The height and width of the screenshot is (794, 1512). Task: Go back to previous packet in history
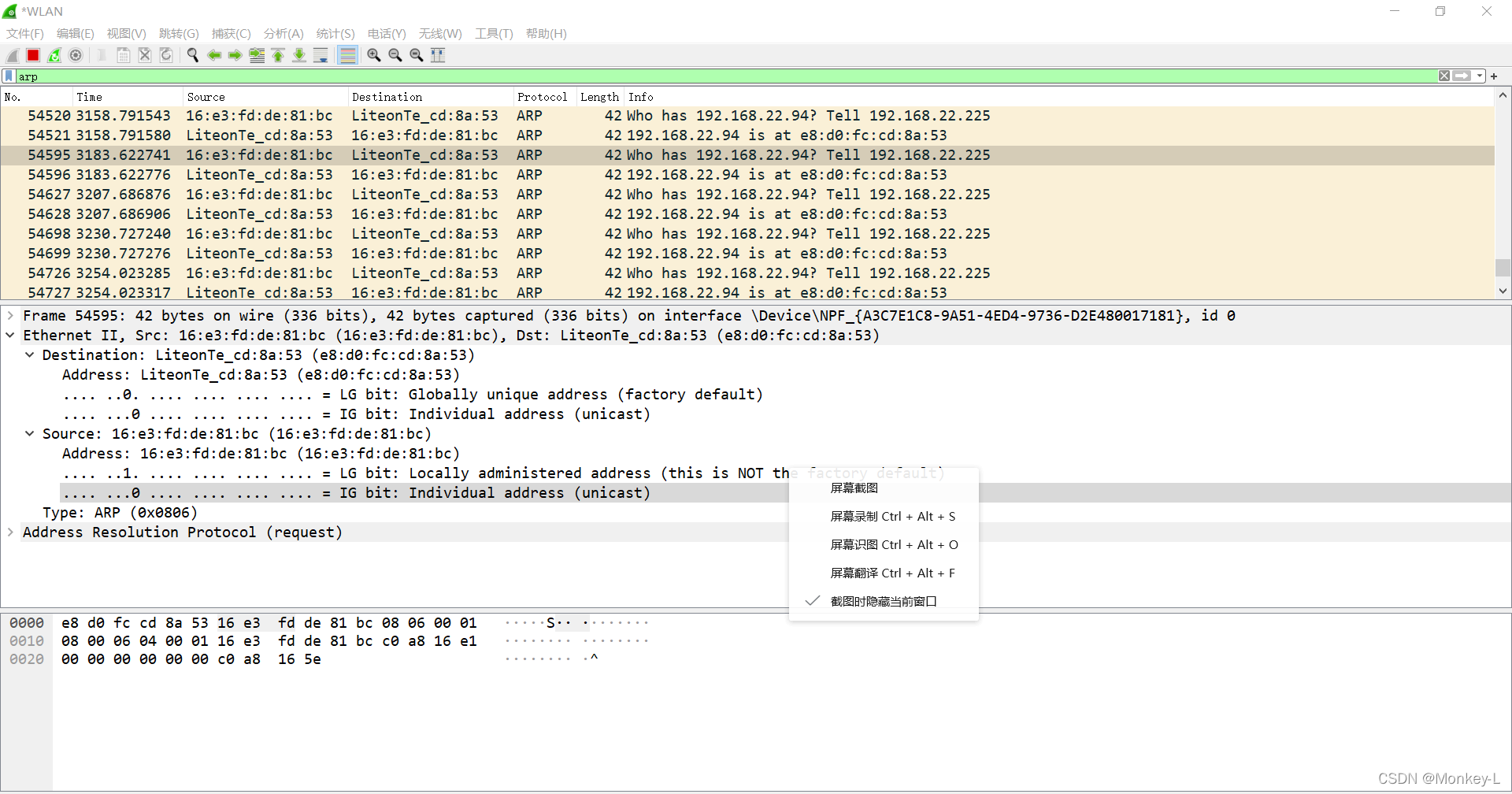point(214,55)
